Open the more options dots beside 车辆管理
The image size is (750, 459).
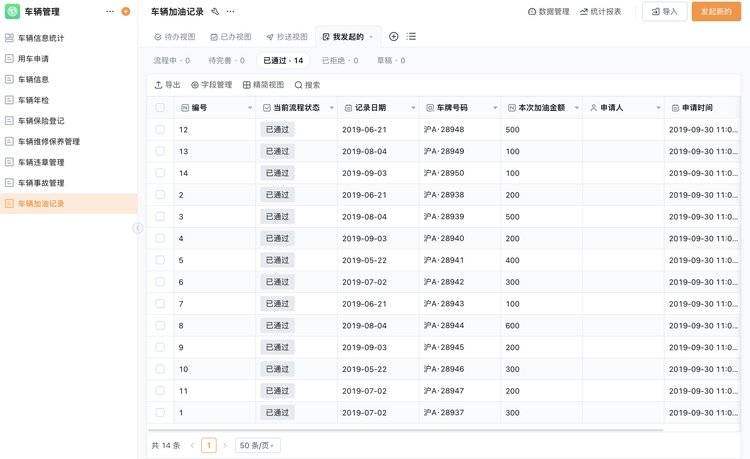[x=110, y=12]
